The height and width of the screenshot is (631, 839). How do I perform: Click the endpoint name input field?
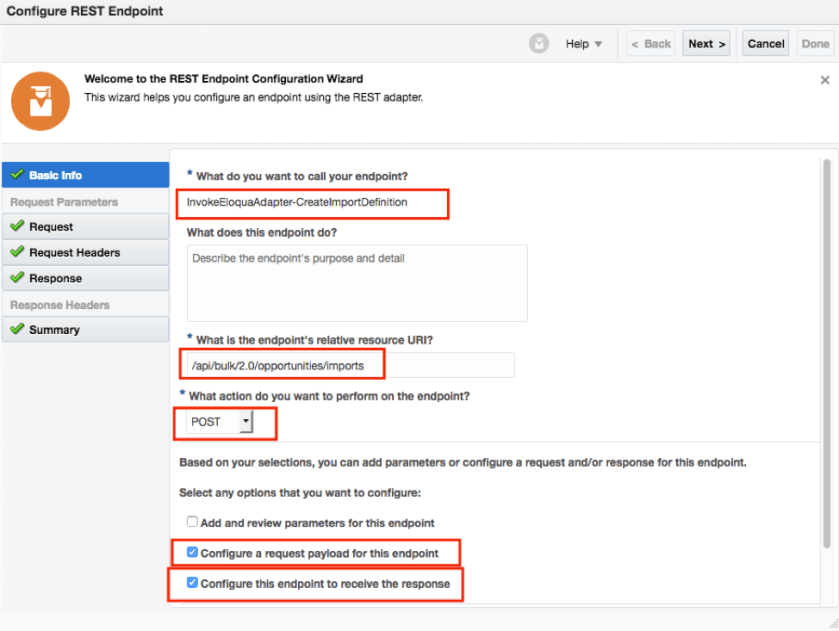tap(311, 203)
